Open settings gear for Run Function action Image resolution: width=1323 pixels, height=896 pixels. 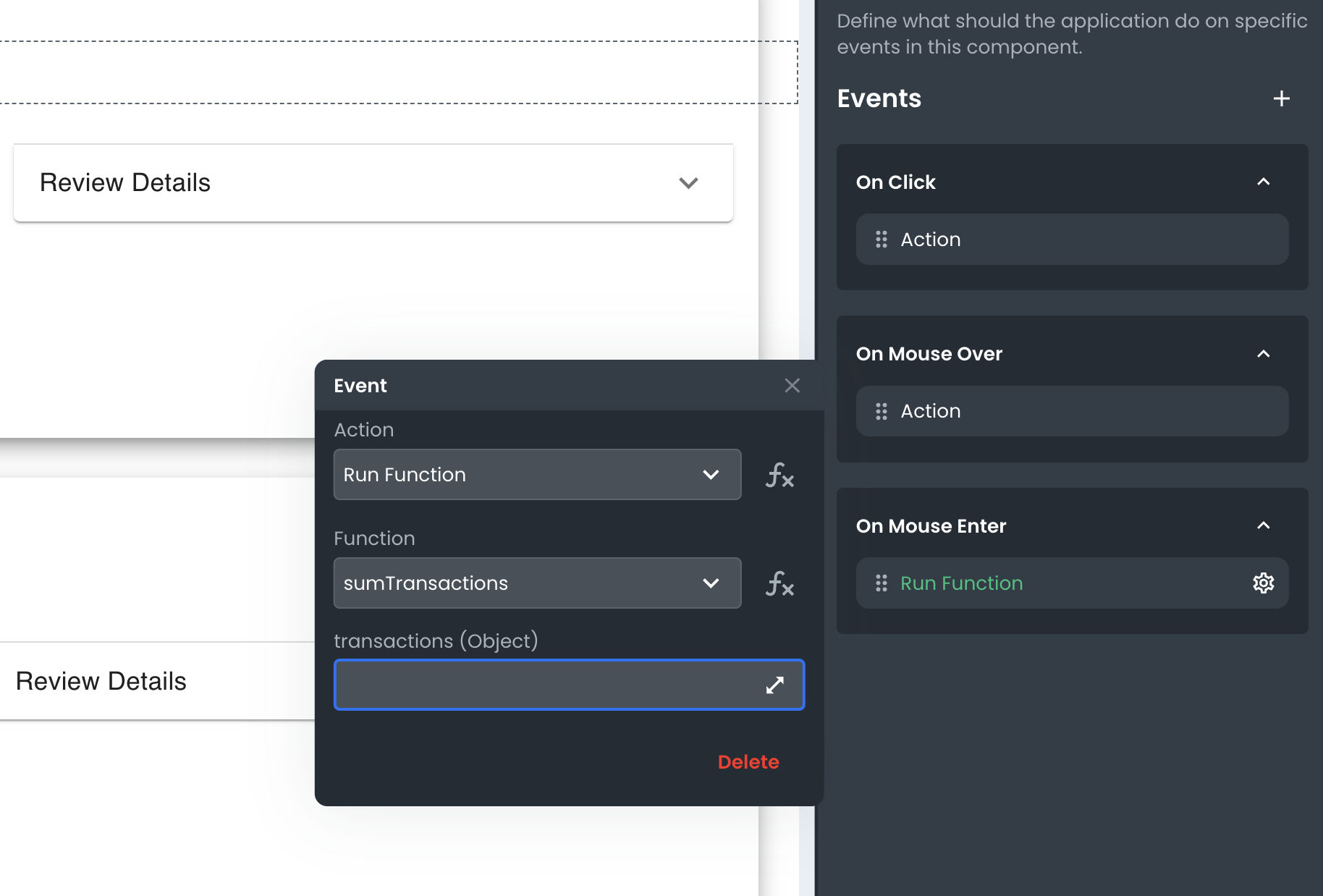[1263, 583]
